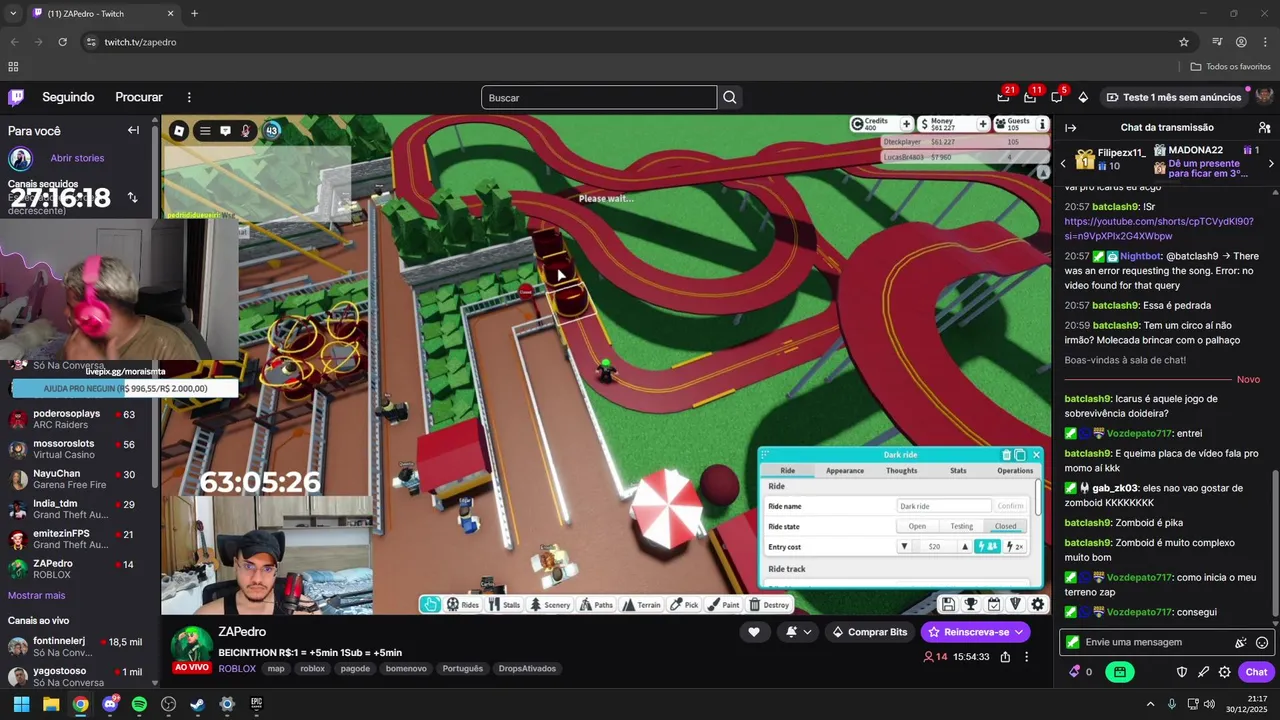Collapse the Para você sidebar
Screen dimensions: 1280x720
133,130
